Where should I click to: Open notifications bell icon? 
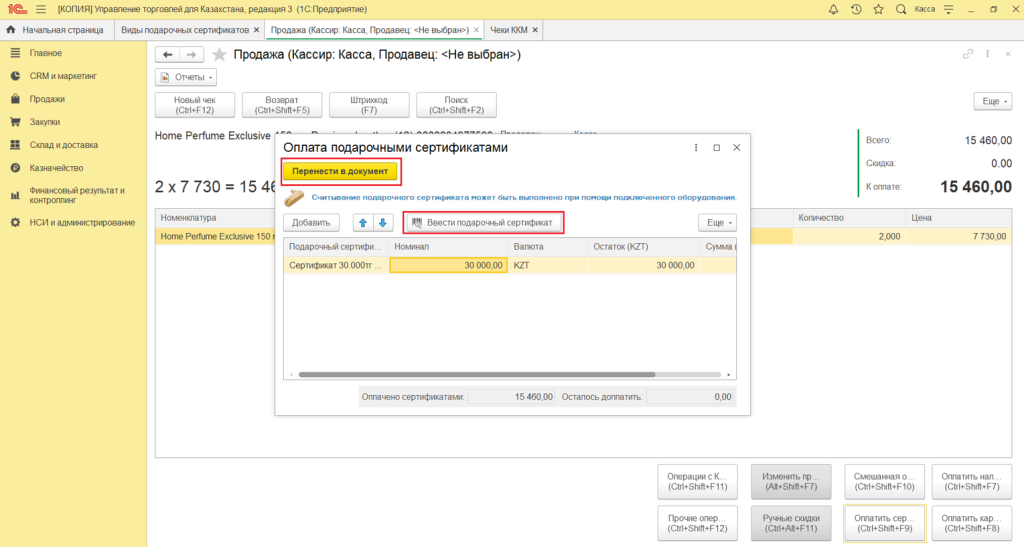(833, 9)
